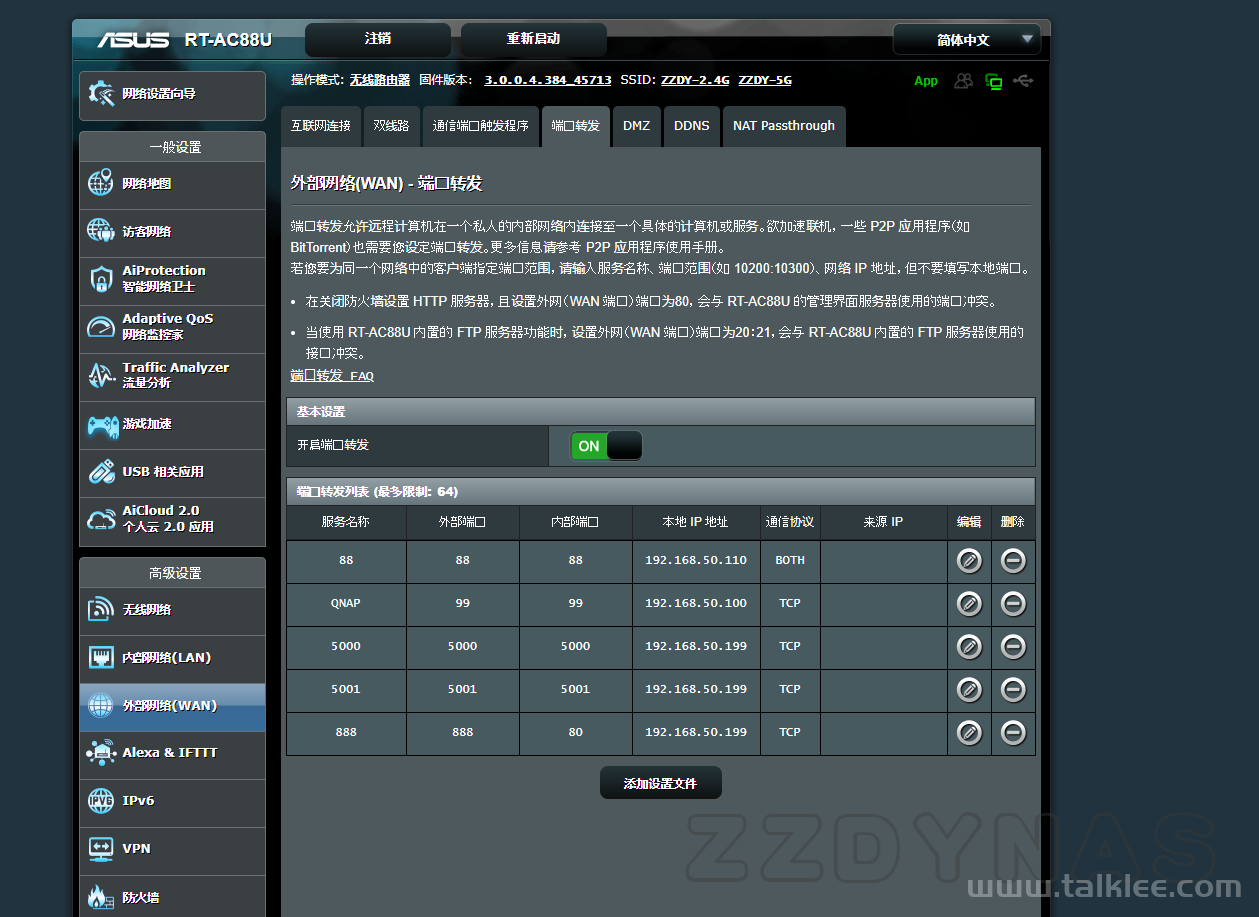Open the AiCloud 2.0 cloud icon

(101, 519)
